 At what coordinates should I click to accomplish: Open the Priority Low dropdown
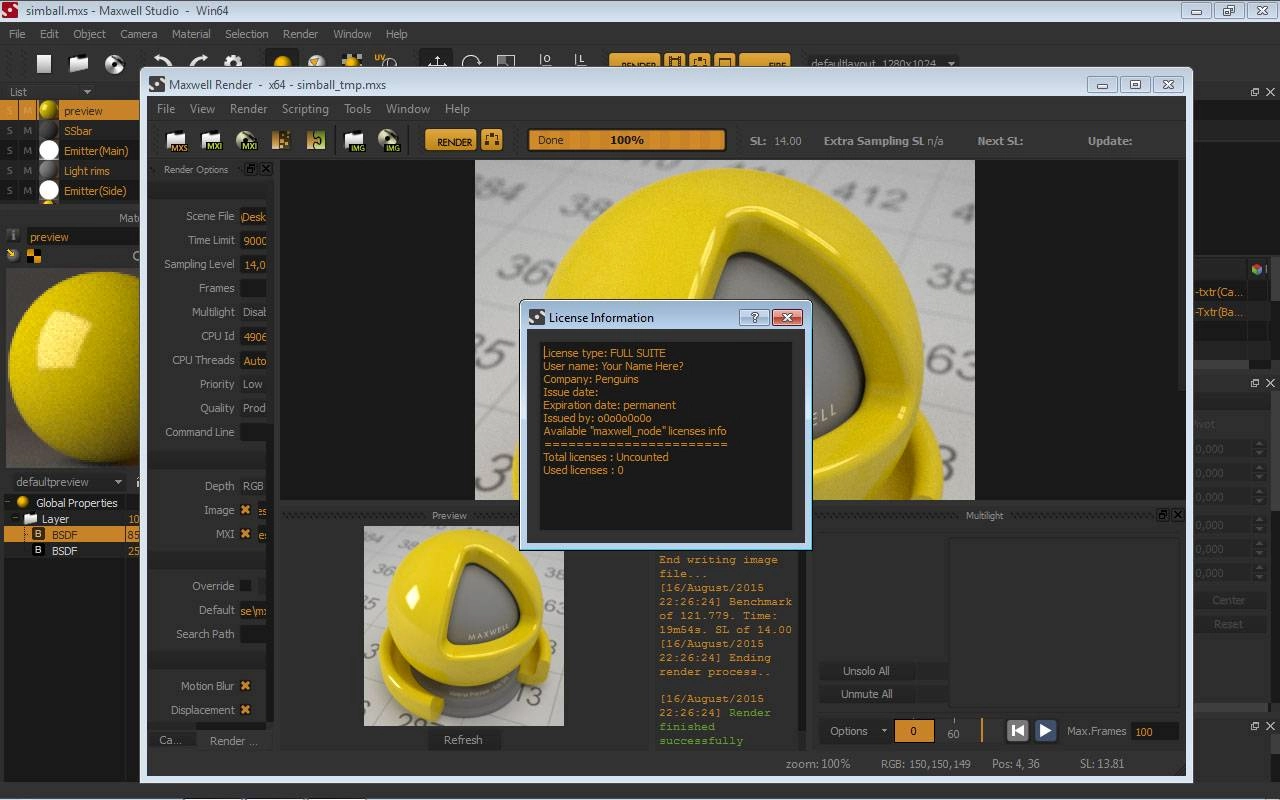click(x=254, y=384)
